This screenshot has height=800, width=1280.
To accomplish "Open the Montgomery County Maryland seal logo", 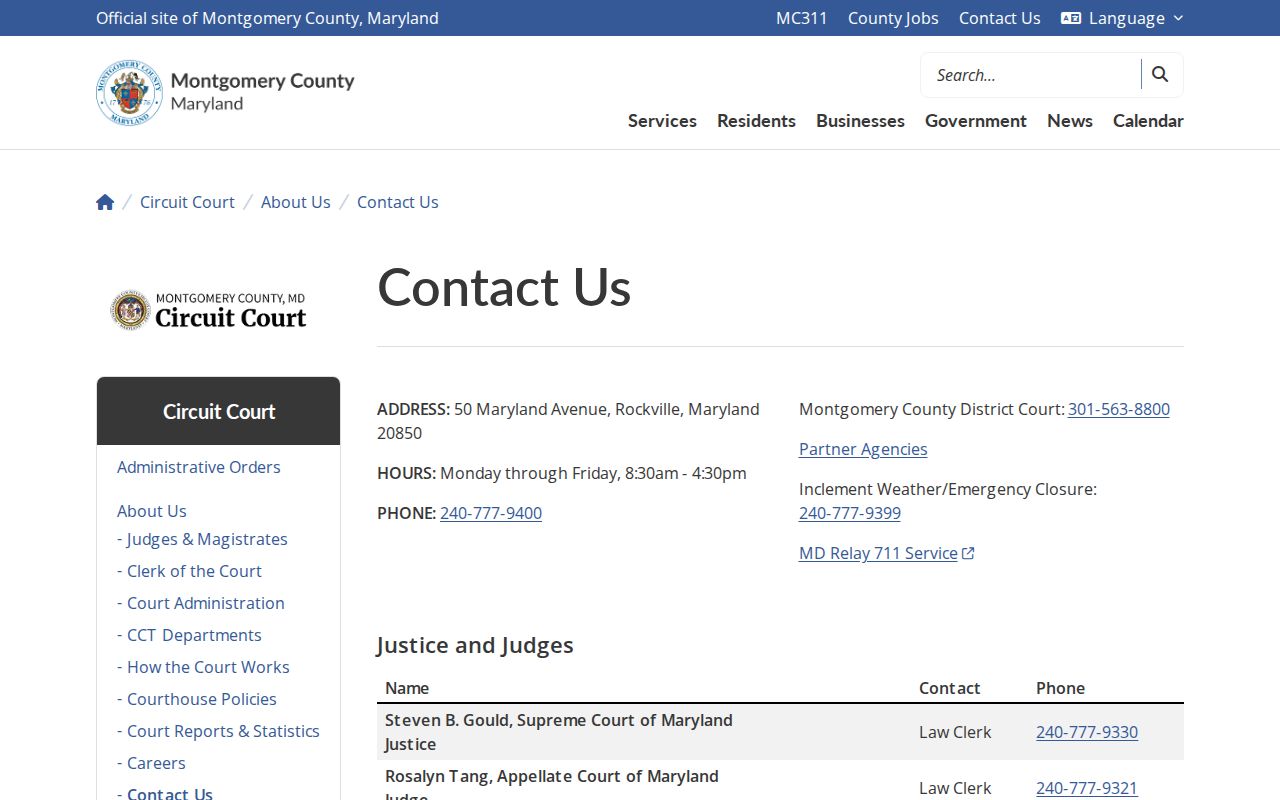I will click(225, 92).
